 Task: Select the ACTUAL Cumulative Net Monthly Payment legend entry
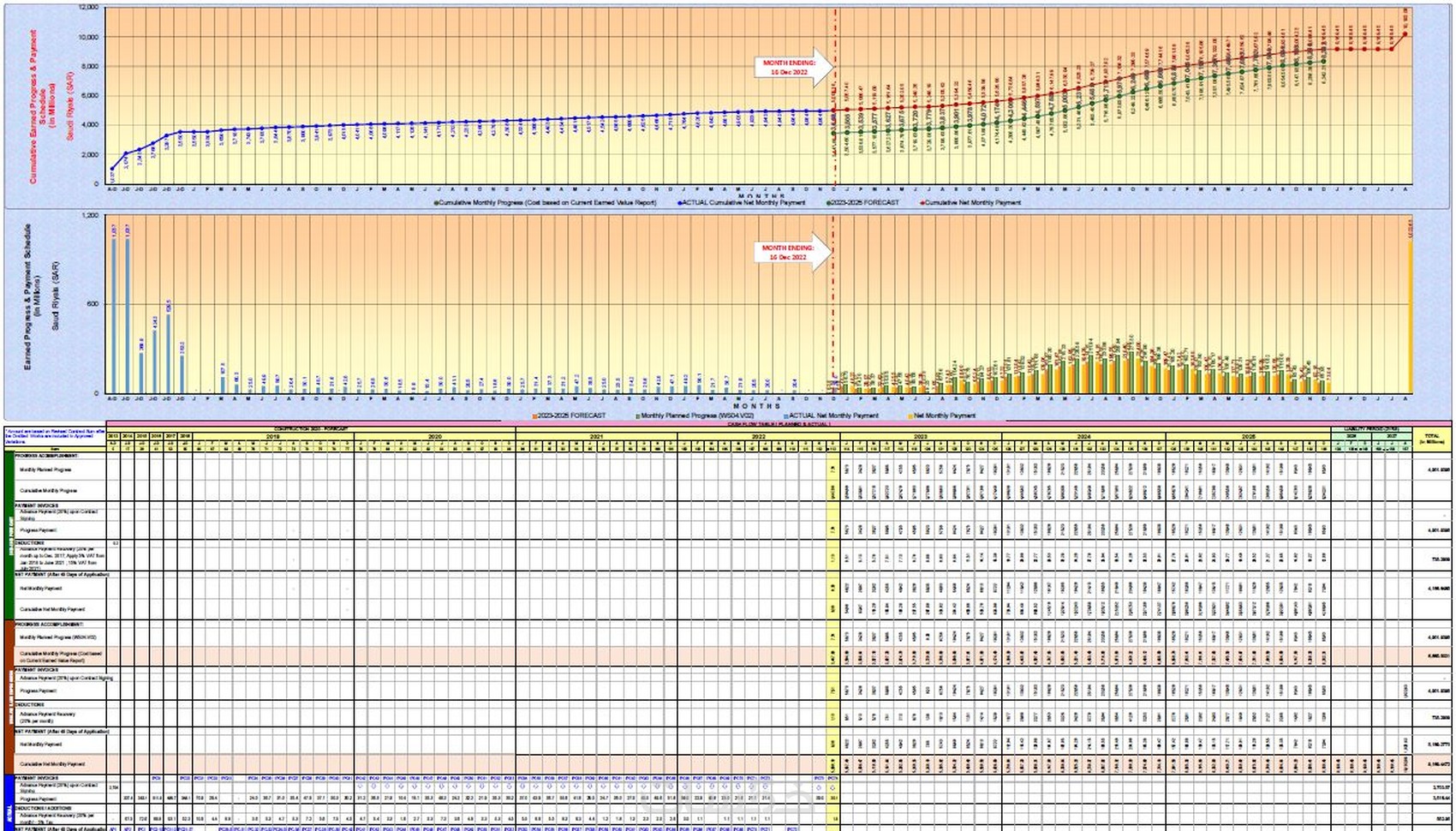[x=742, y=203]
